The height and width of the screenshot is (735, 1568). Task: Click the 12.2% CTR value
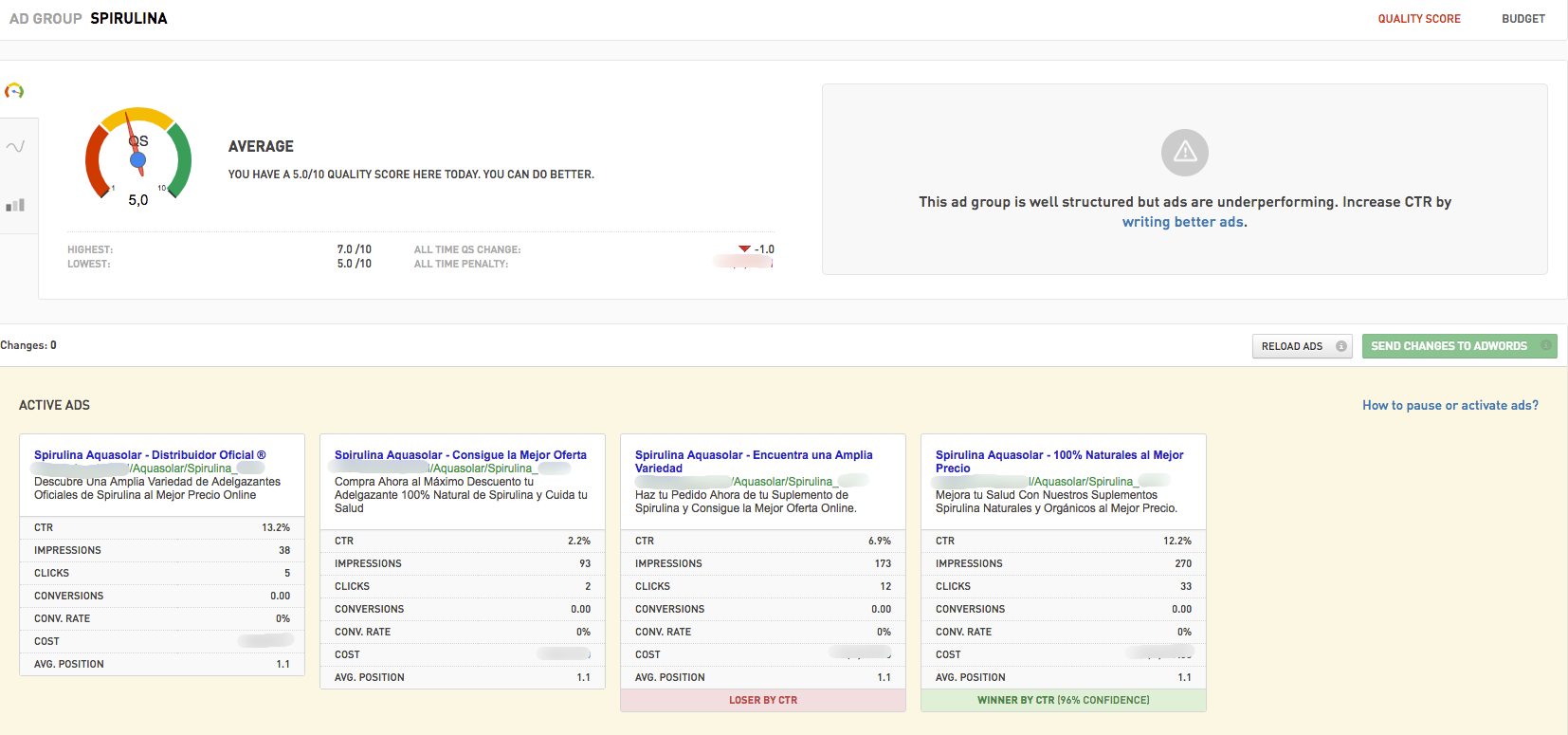tap(1177, 541)
